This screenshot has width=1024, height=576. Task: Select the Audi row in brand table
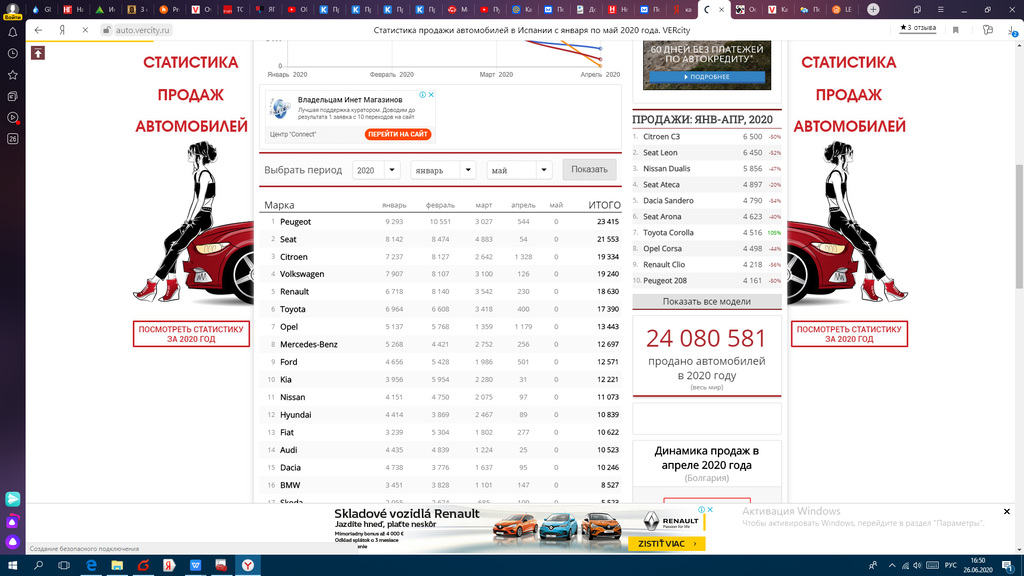point(440,450)
